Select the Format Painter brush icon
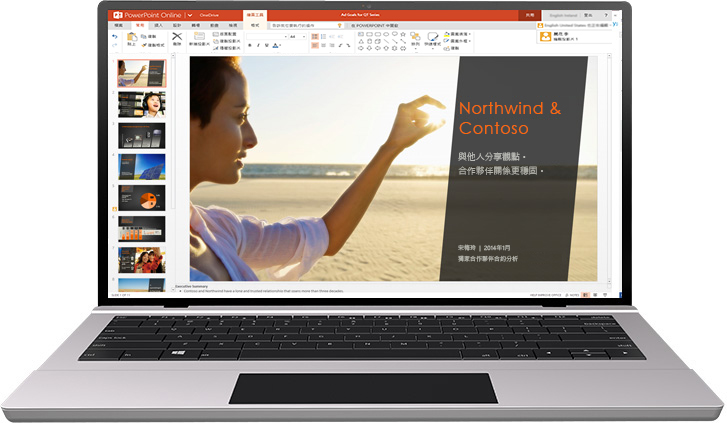The height and width of the screenshot is (423, 727). [143, 45]
